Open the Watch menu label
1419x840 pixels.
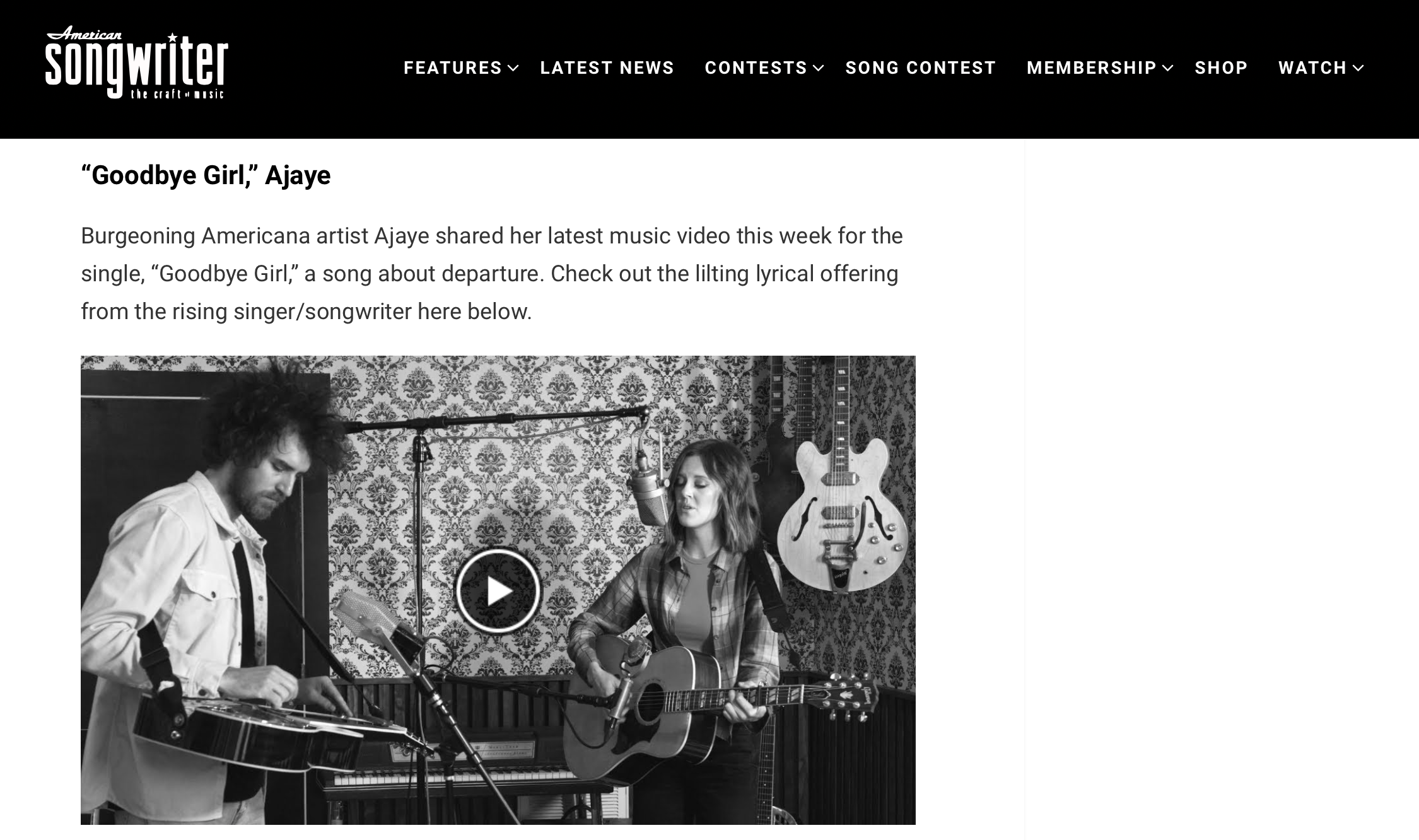pyautogui.click(x=1313, y=68)
